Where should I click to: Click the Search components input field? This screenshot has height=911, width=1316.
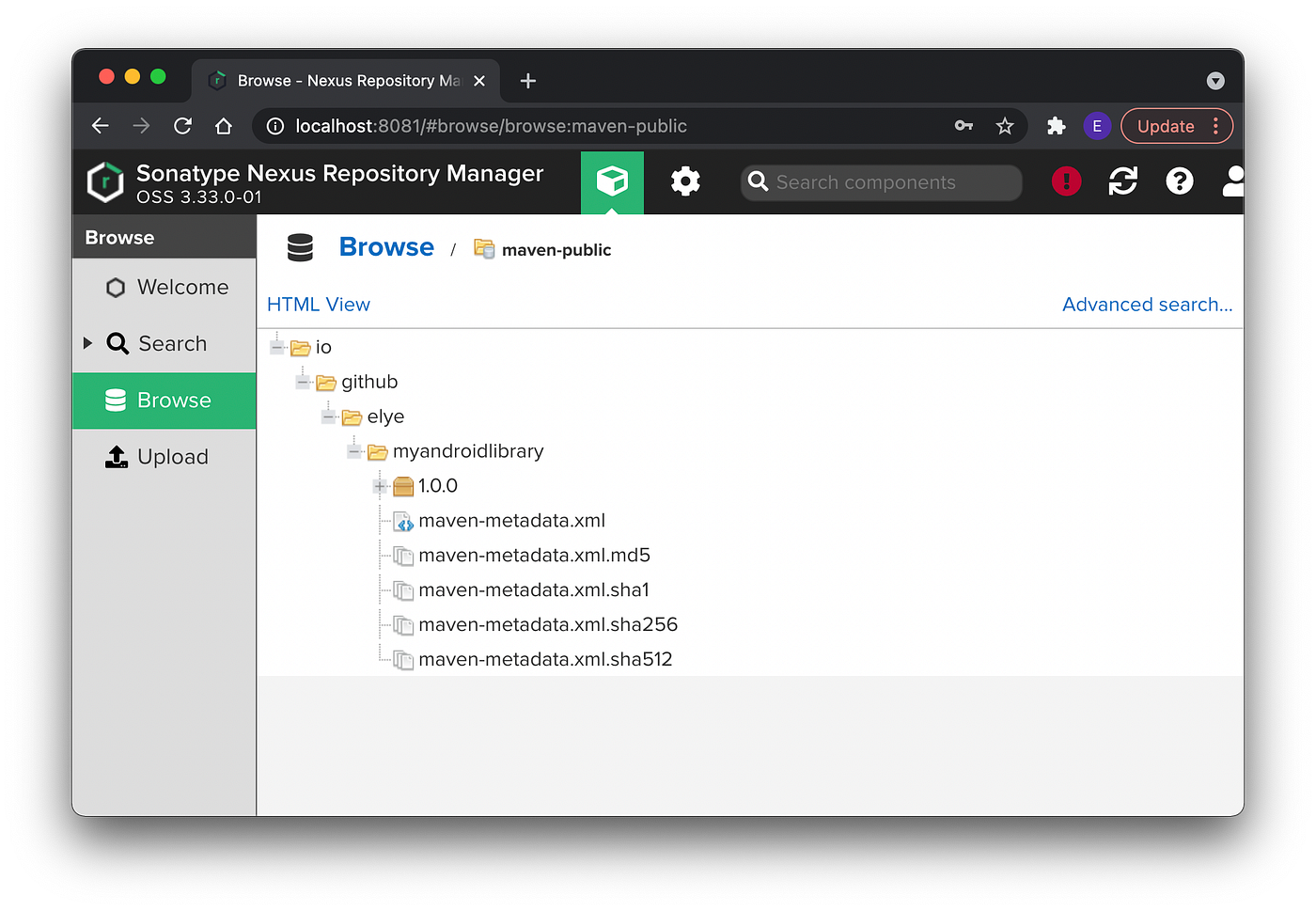(880, 181)
